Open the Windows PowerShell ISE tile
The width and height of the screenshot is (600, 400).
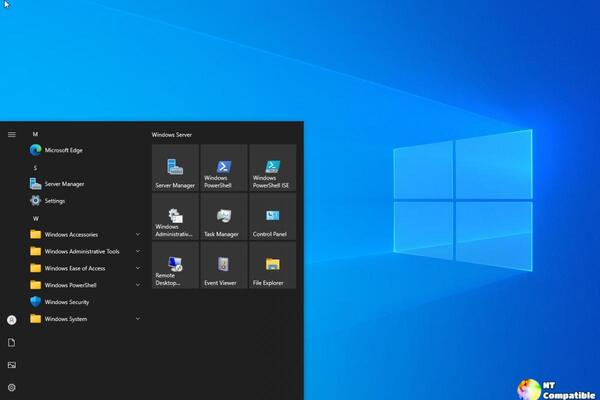coord(272,168)
